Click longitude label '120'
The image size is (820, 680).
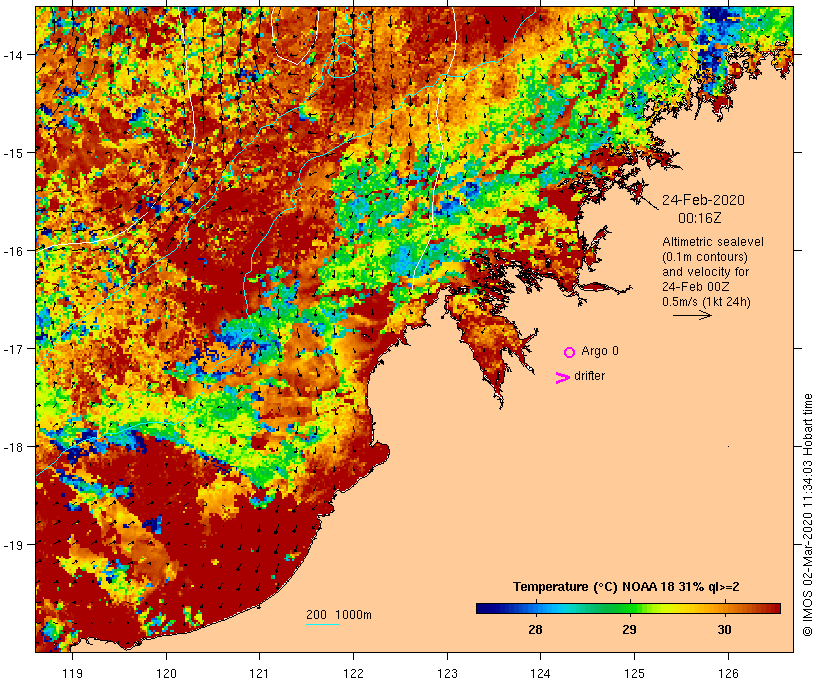click(166, 673)
